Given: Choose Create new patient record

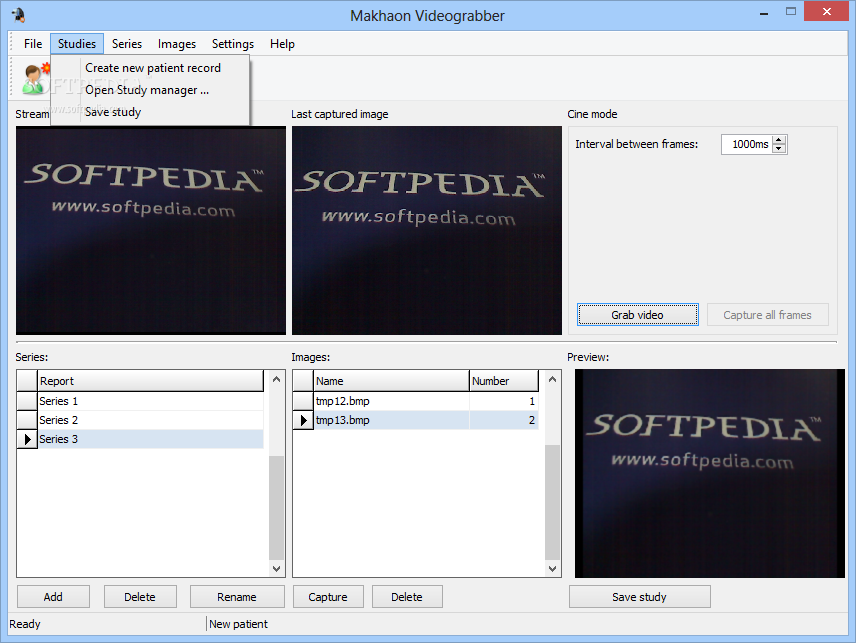Looking at the screenshot, I should coord(153,68).
